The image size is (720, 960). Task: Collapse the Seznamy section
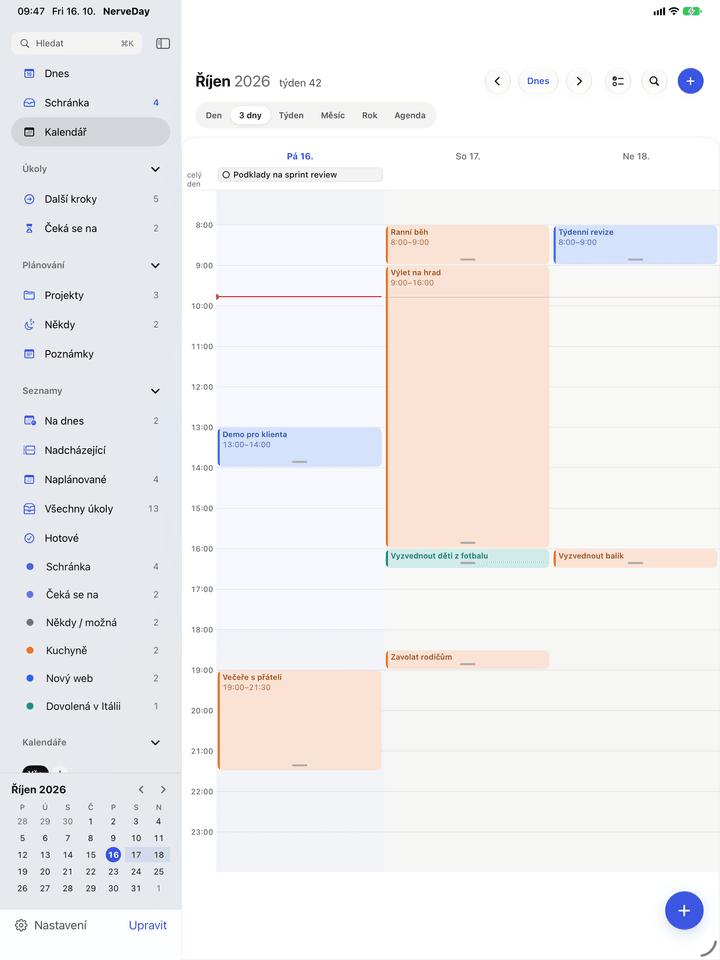(156, 391)
